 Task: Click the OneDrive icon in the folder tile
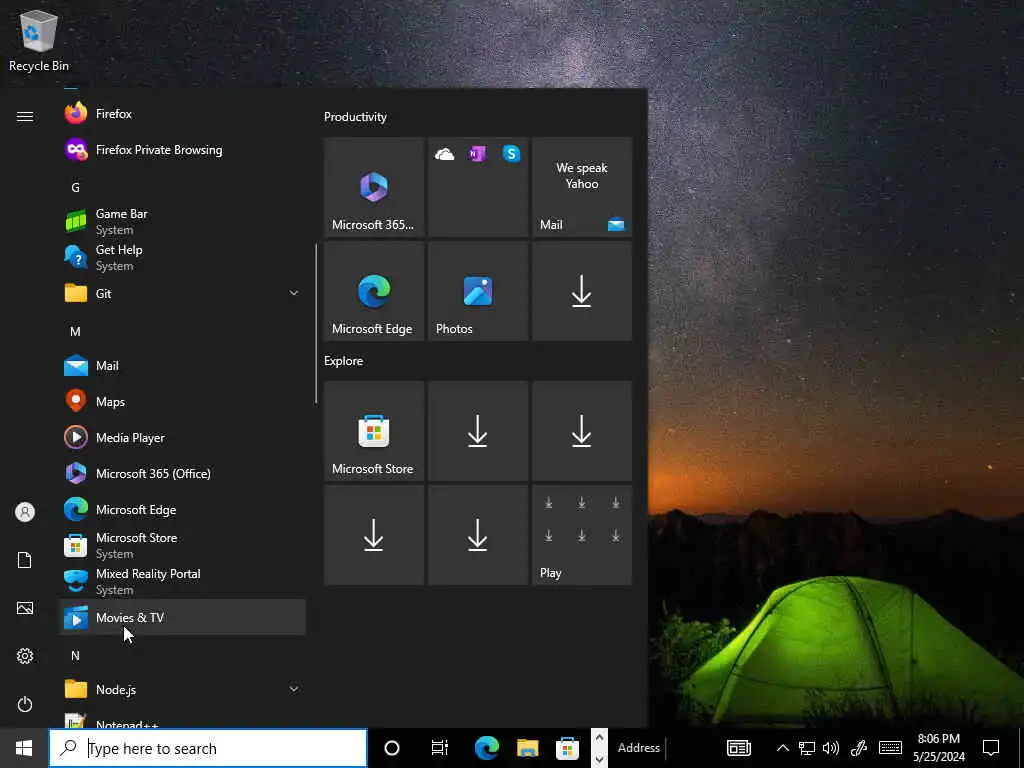[x=445, y=154]
